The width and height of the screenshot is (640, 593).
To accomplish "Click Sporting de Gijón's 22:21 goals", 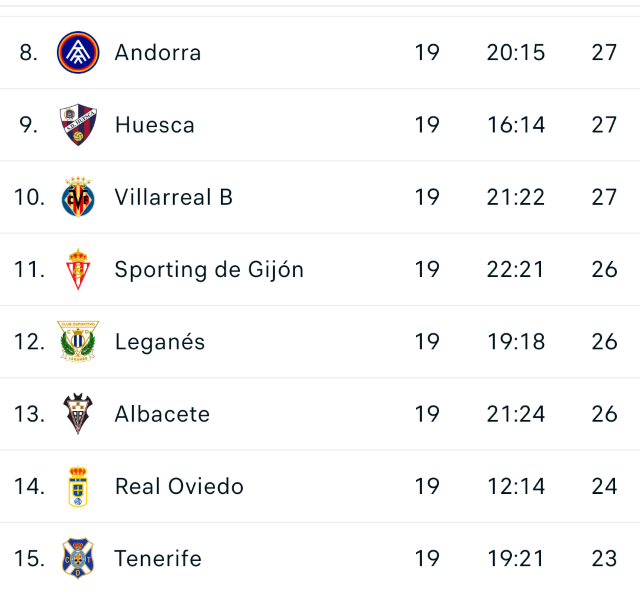I will coord(516,269).
